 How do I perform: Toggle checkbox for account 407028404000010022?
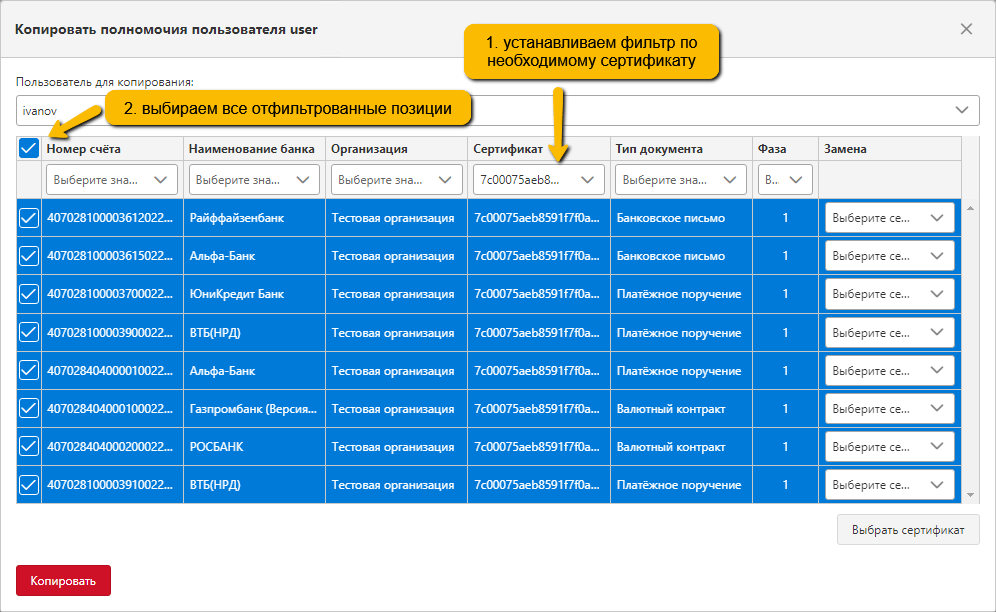pos(29,371)
